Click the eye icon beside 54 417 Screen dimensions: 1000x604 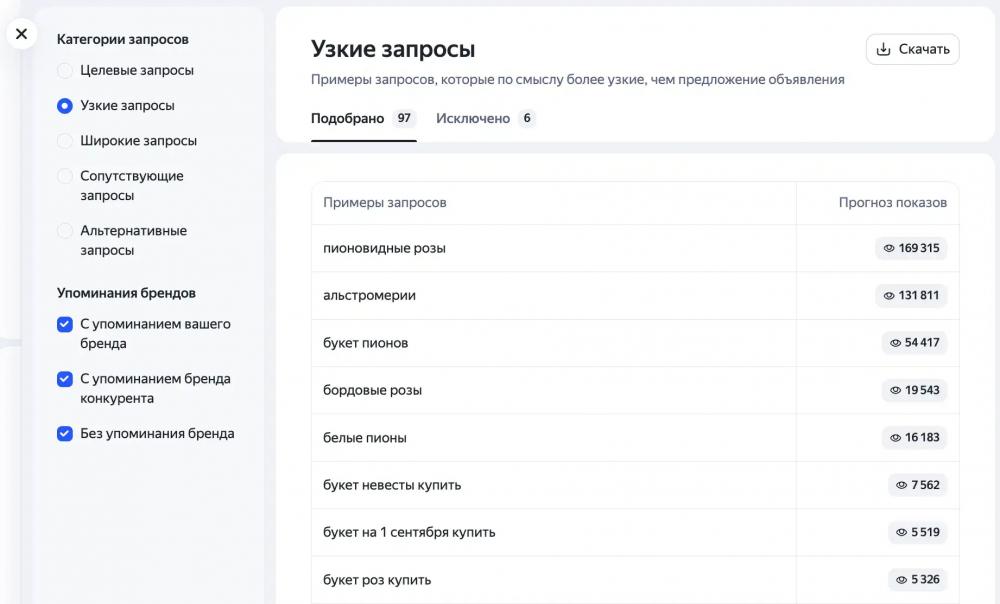coord(895,343)
